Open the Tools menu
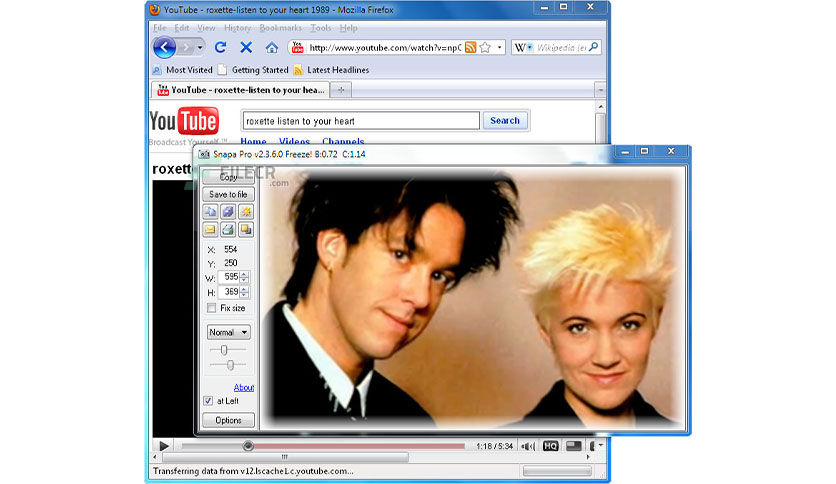 pos(320,28)
